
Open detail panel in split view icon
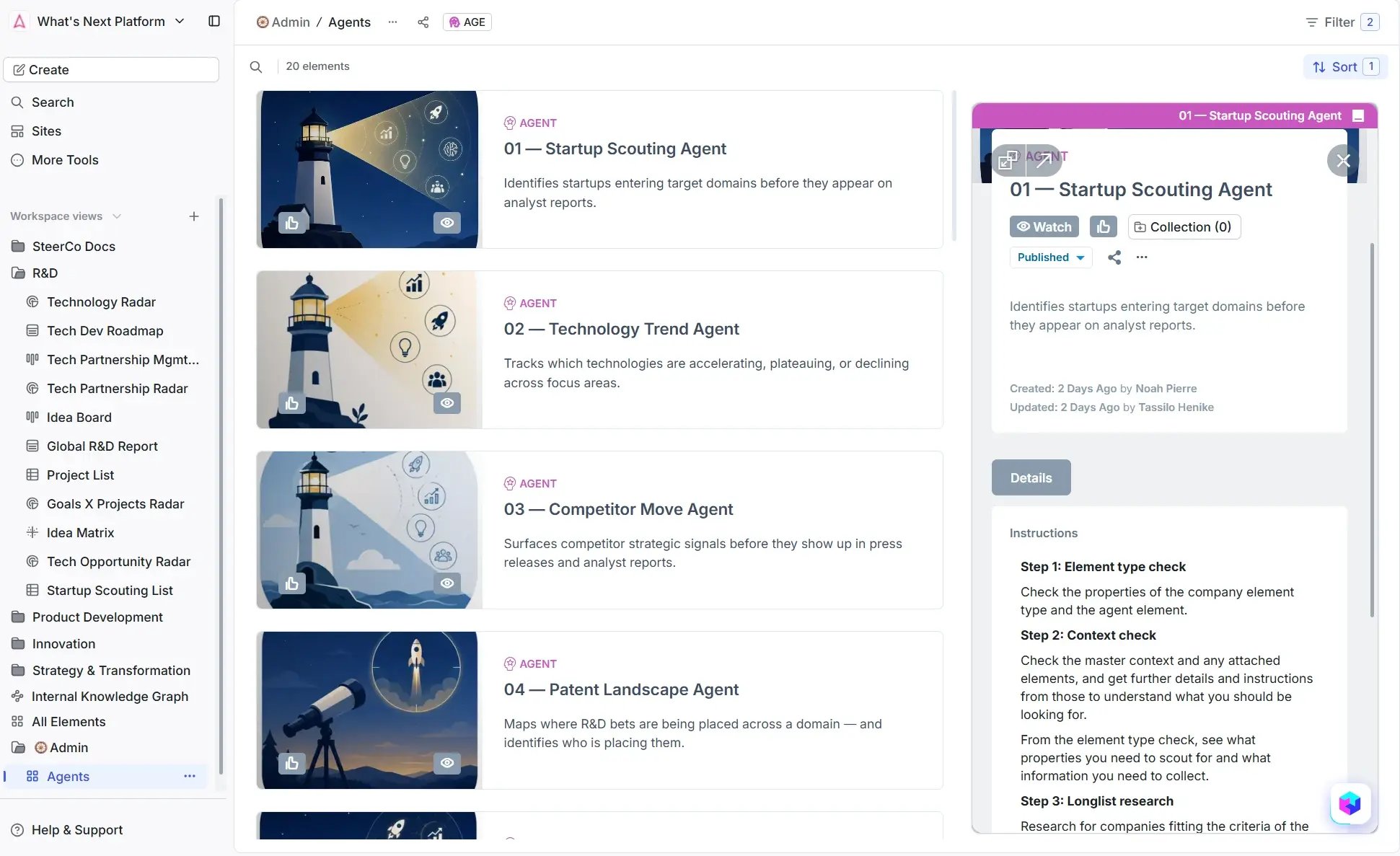pos(1008,159)
